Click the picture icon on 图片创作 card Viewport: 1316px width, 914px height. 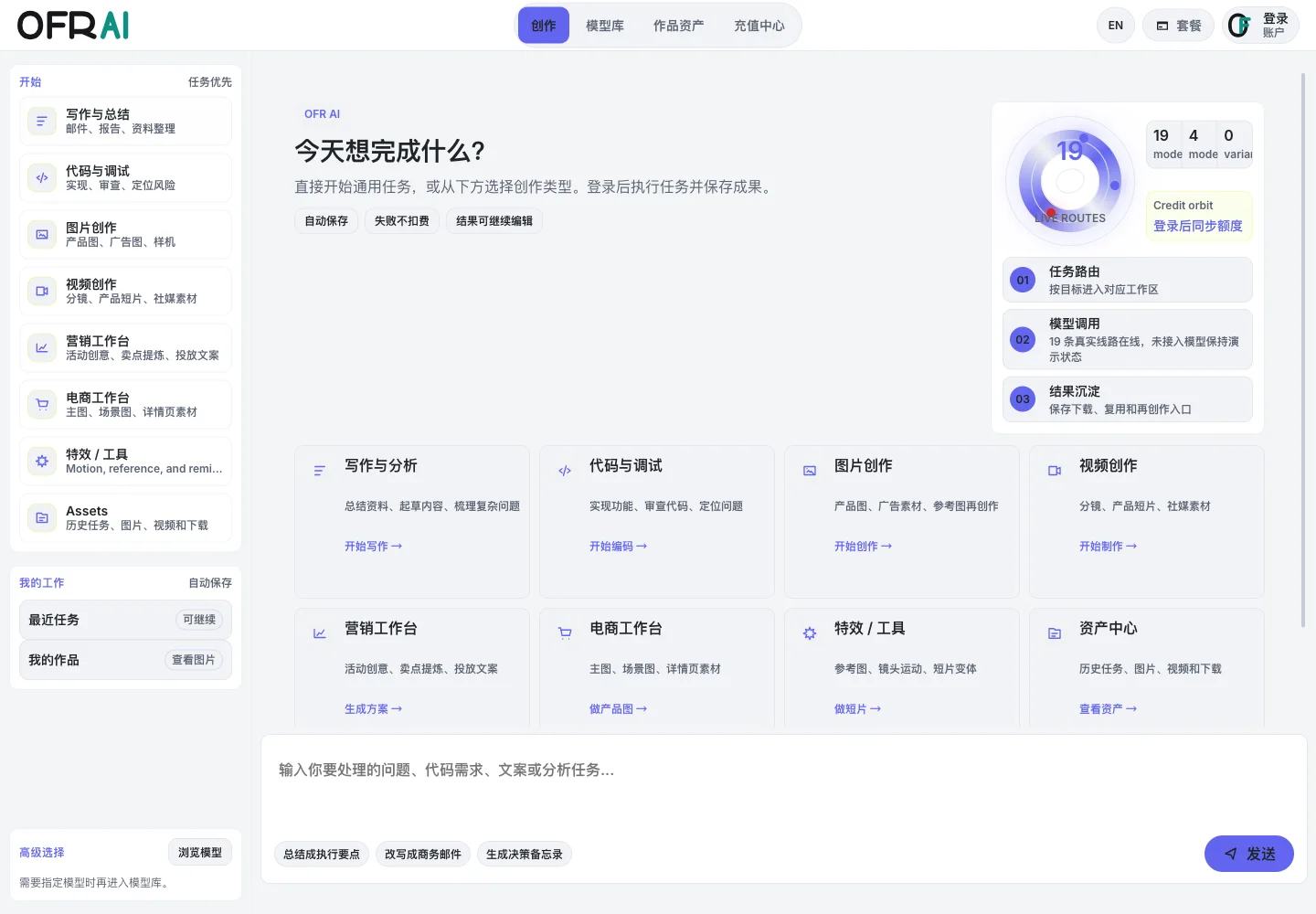810,471
